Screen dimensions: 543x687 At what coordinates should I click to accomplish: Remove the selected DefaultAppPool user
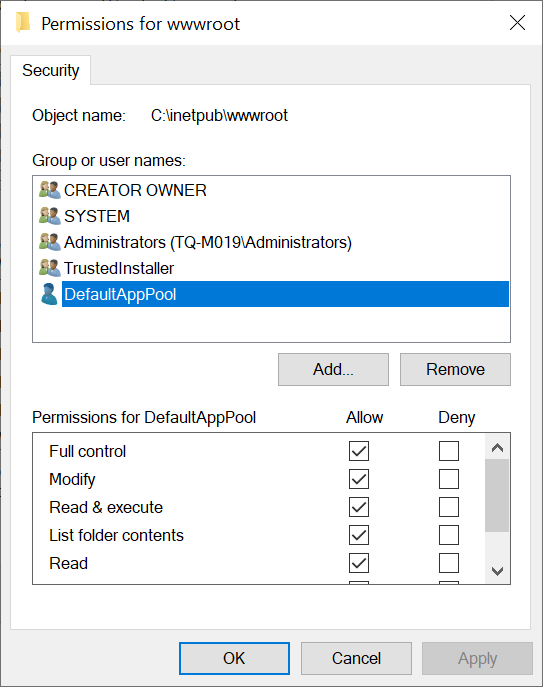[455, 369]
